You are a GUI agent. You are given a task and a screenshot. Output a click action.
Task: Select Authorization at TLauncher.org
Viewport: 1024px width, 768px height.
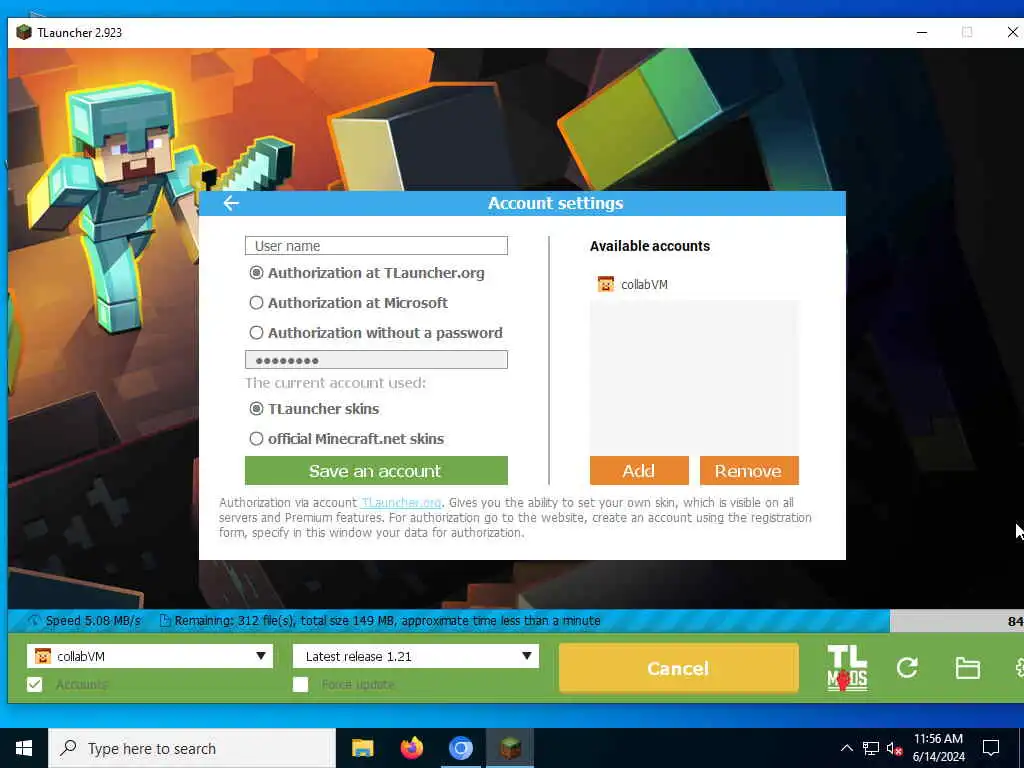click(x=257, y=273)
